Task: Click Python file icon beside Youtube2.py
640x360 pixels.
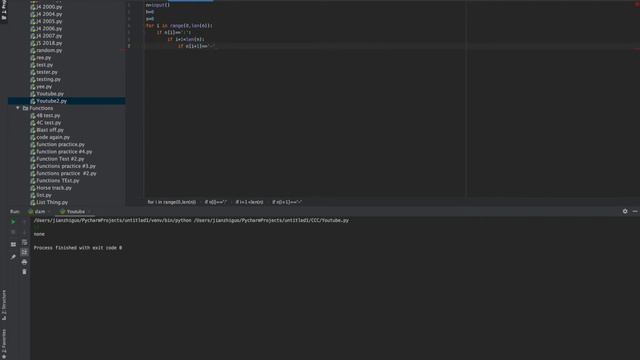Action: [x=33, y=101]
